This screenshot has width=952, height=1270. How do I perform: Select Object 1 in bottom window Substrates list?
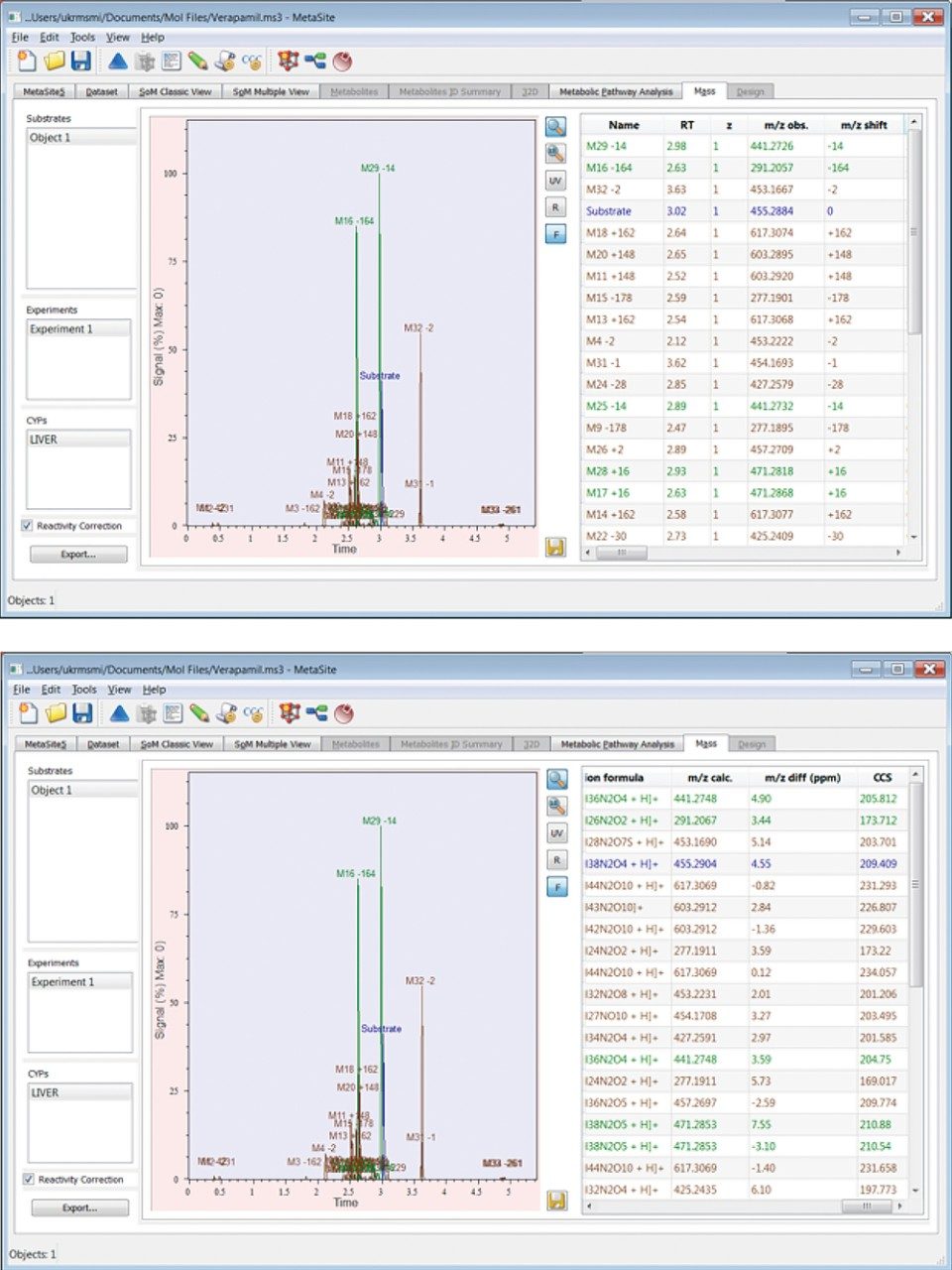coord(83,791)
